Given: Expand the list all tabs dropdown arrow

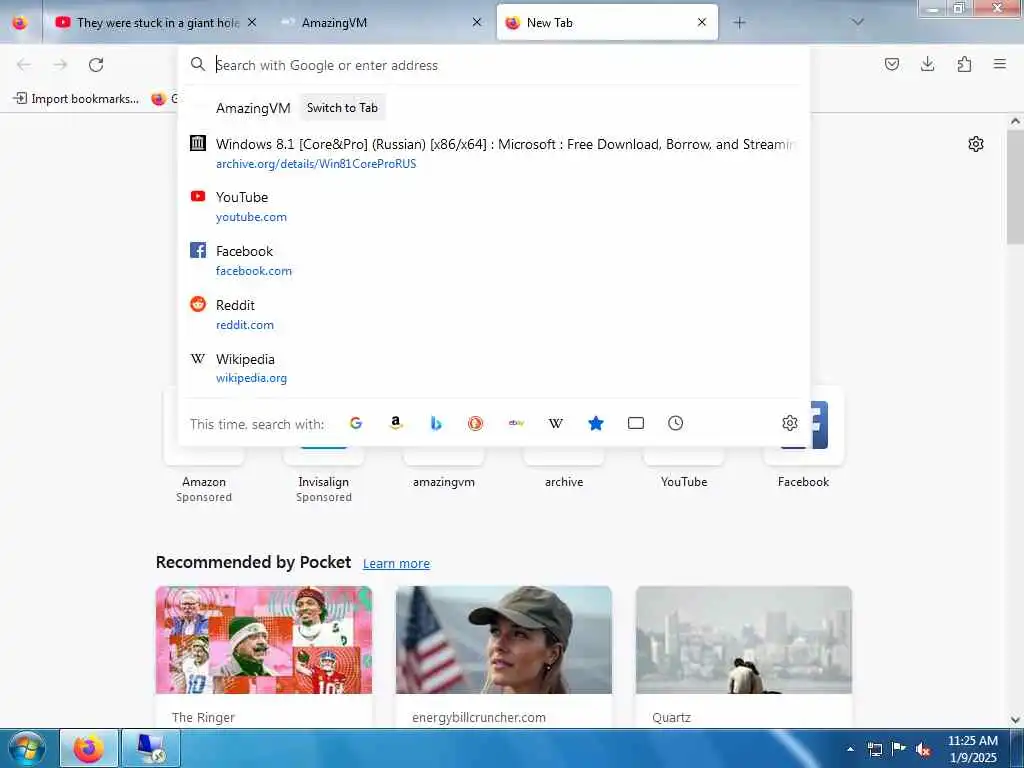Looking at the screenshot, I should pyautogui.click(x=857, y=22).
